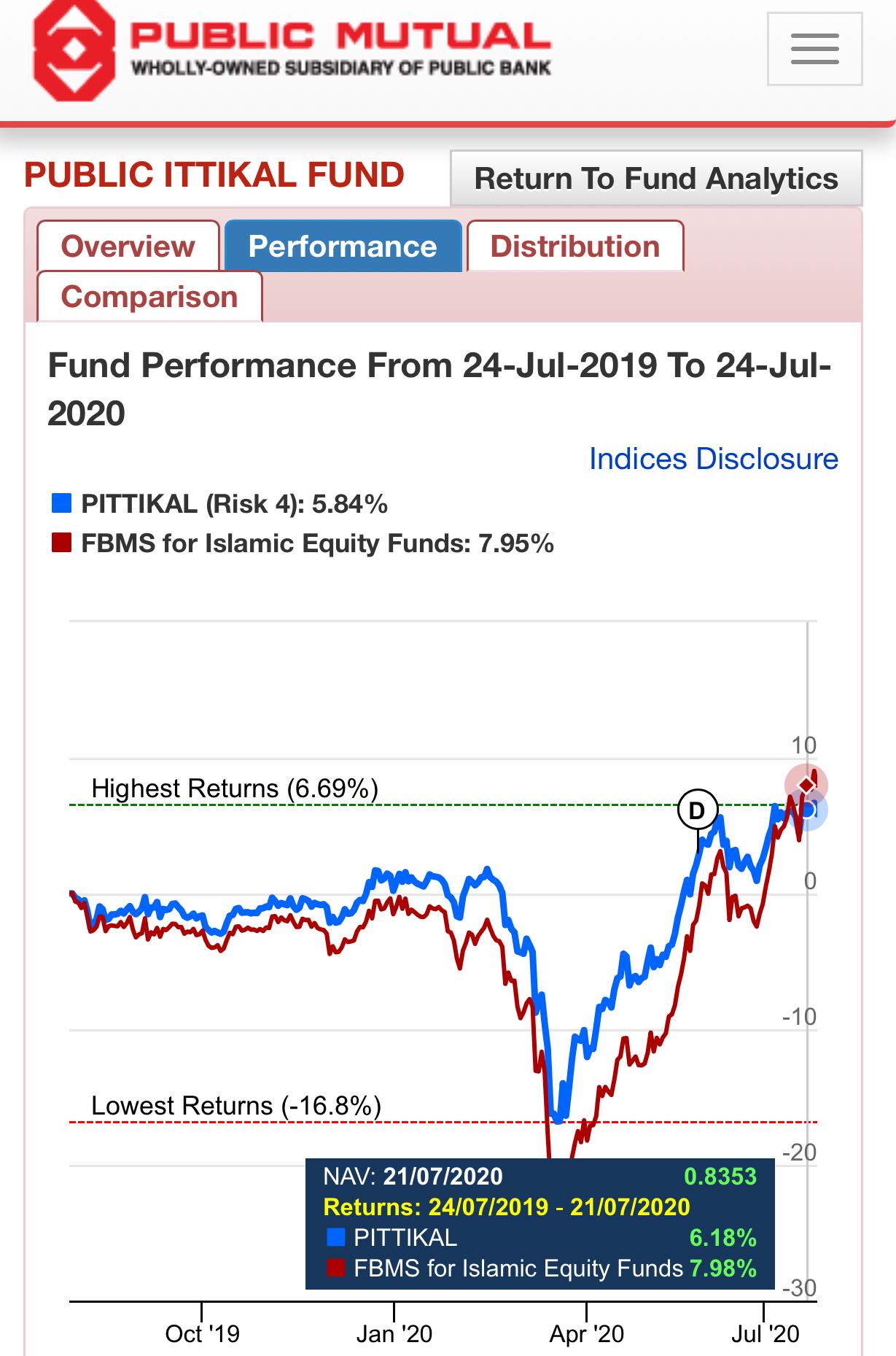Screen dimensions: 896x1356
Task: Click the red diamond FBMS data point
Action: [x=806, y=784]
